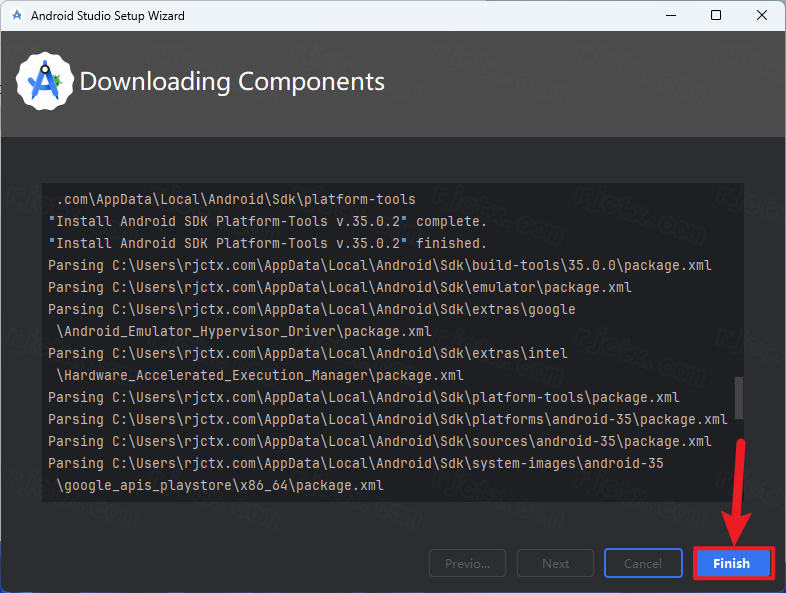
Task: Click the Cancel button
Action: (643, 563)
